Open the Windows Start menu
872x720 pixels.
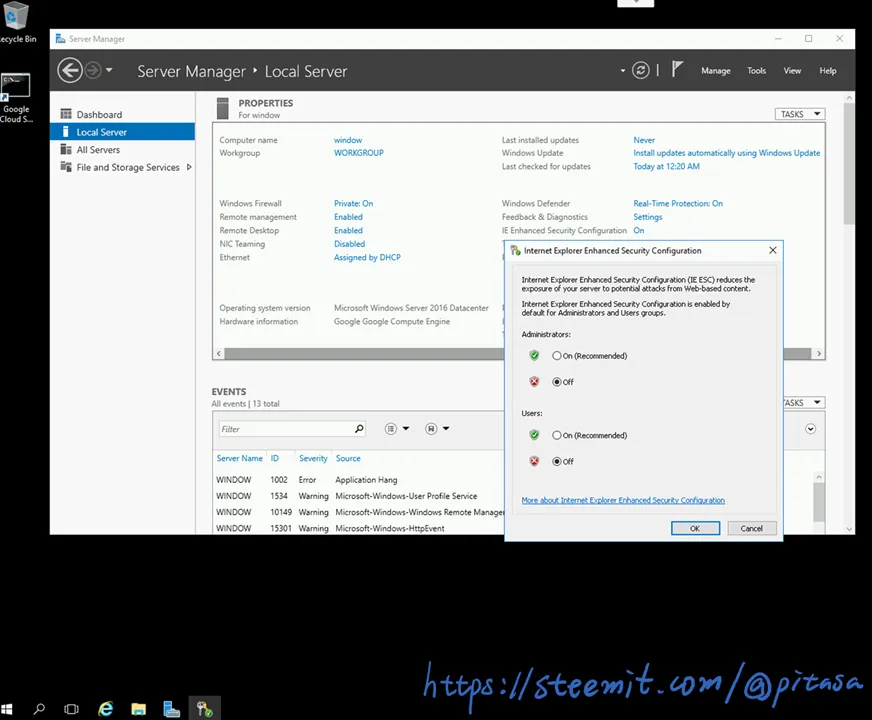tap(7, 709)
